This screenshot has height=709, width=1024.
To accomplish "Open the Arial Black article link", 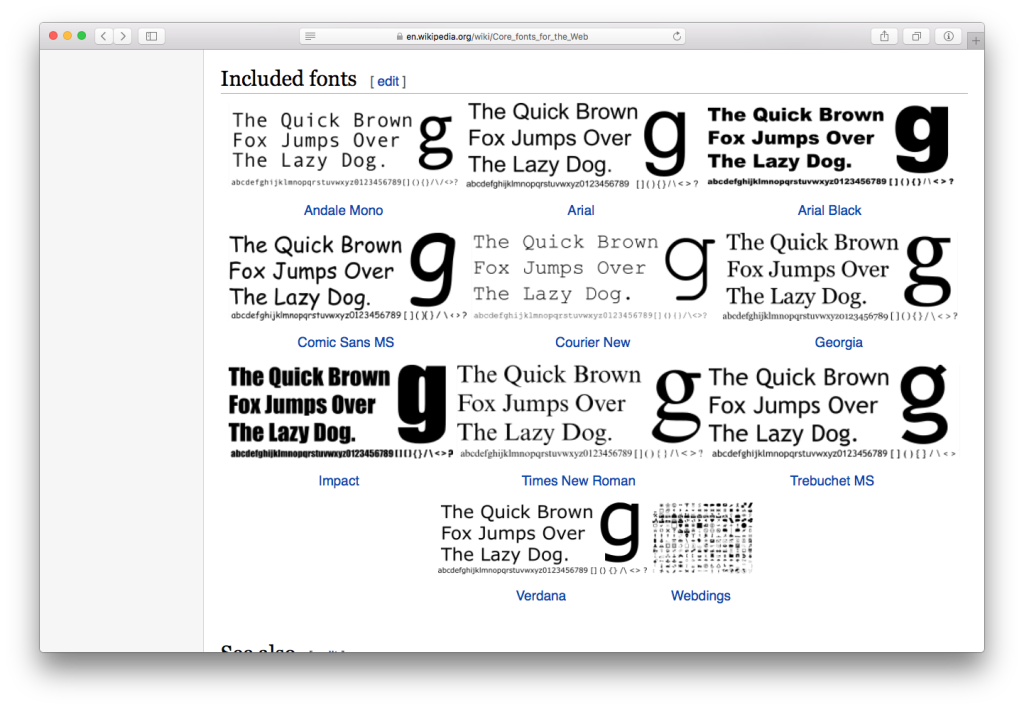I will [829, 210].
